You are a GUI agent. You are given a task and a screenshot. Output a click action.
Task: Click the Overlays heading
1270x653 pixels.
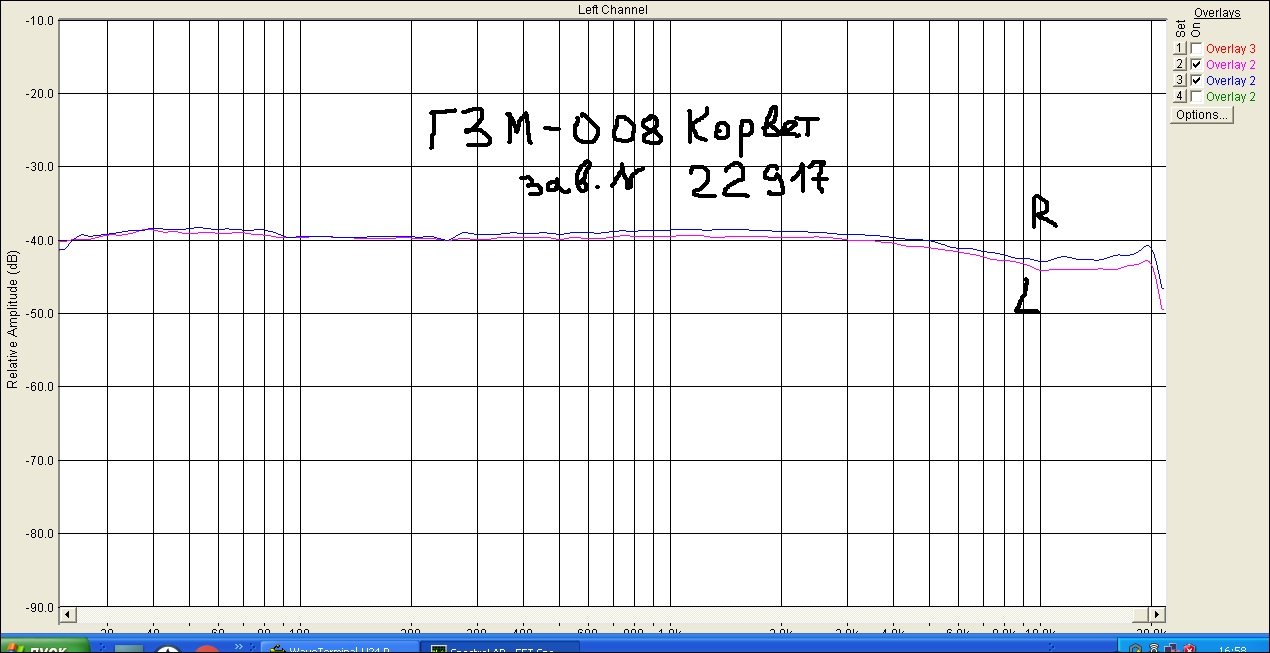click(1217, 13)
